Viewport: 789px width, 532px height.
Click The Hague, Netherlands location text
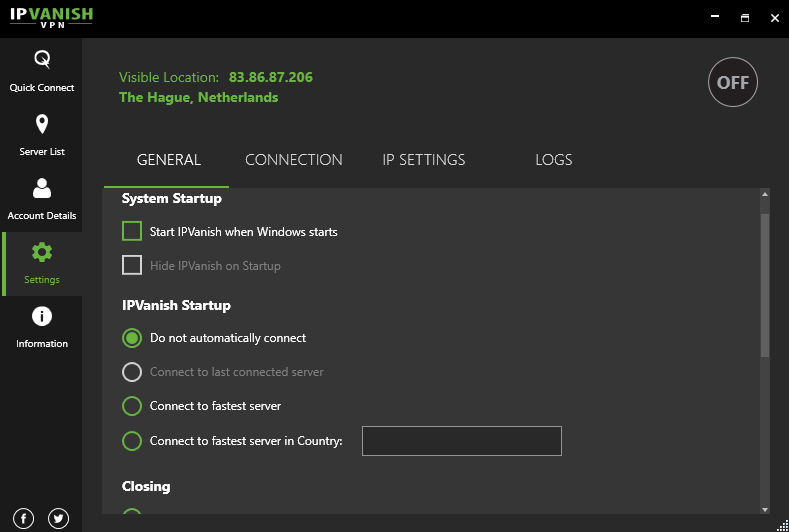198,97
